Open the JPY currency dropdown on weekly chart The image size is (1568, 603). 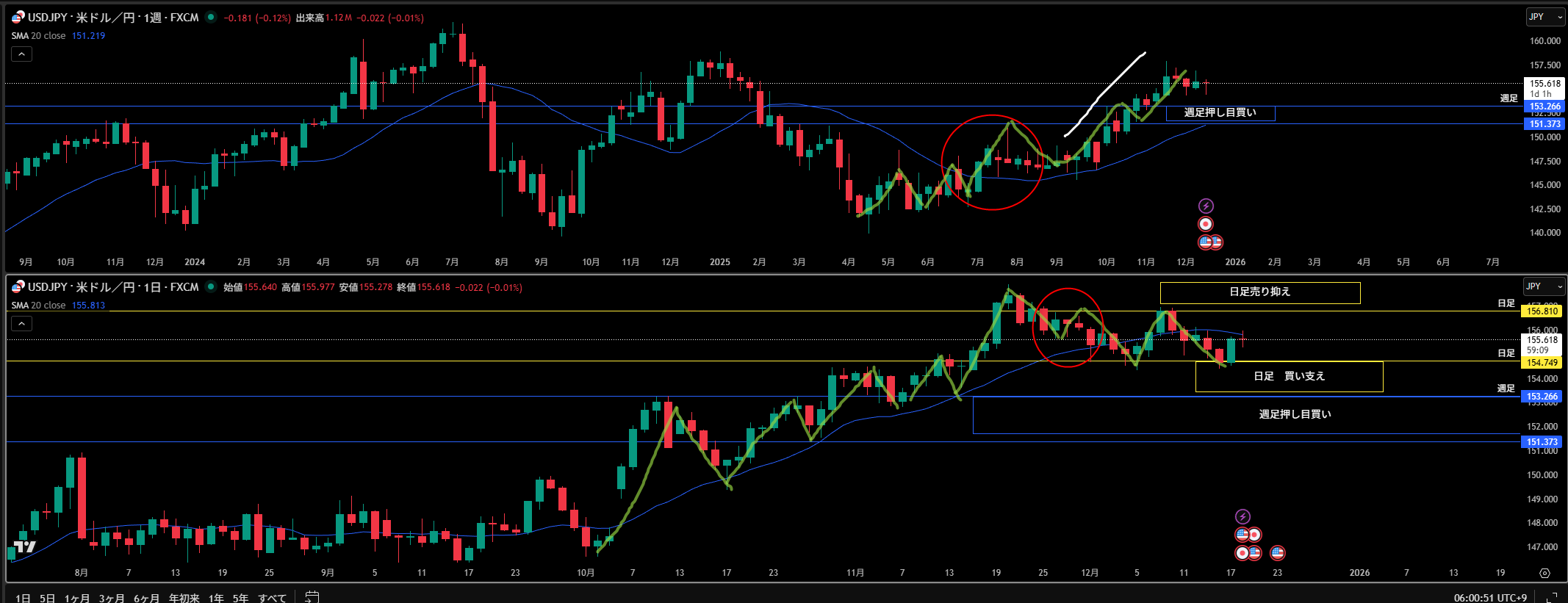(x=1544, y=17)
